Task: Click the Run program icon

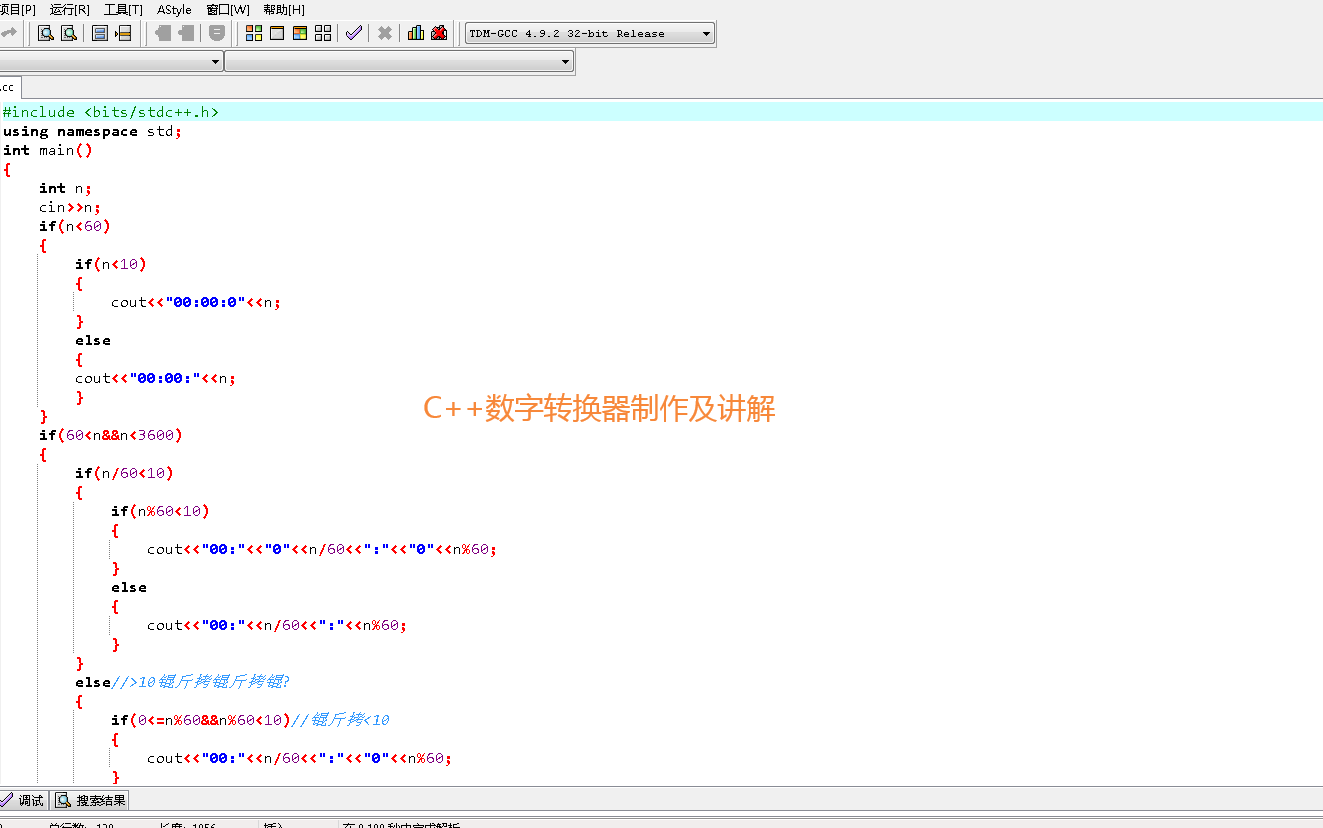Action: (277, 33)
